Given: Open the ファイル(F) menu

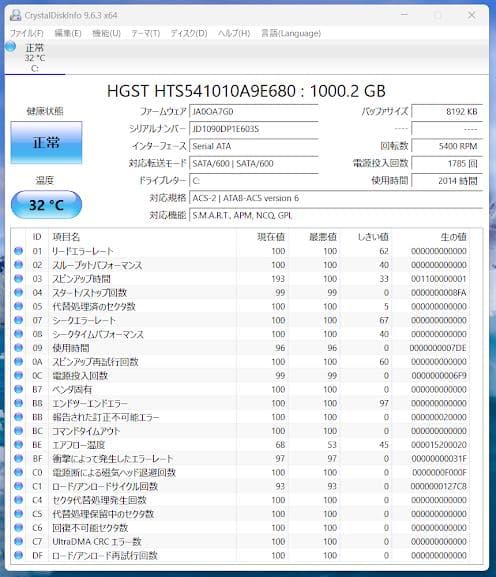Looking at the screenshot, I should [26, 33].
